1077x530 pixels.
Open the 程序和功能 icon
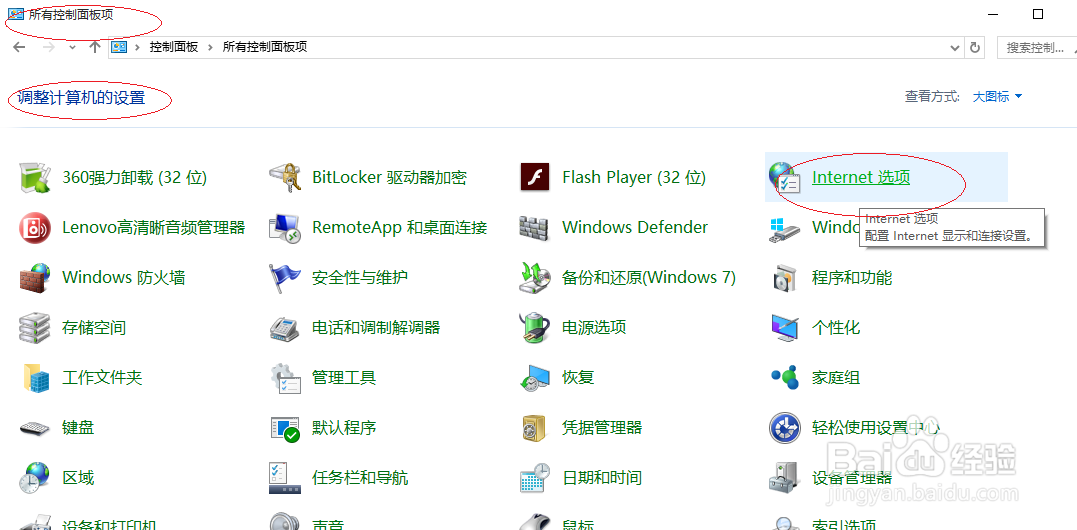[x=784, y=277]
